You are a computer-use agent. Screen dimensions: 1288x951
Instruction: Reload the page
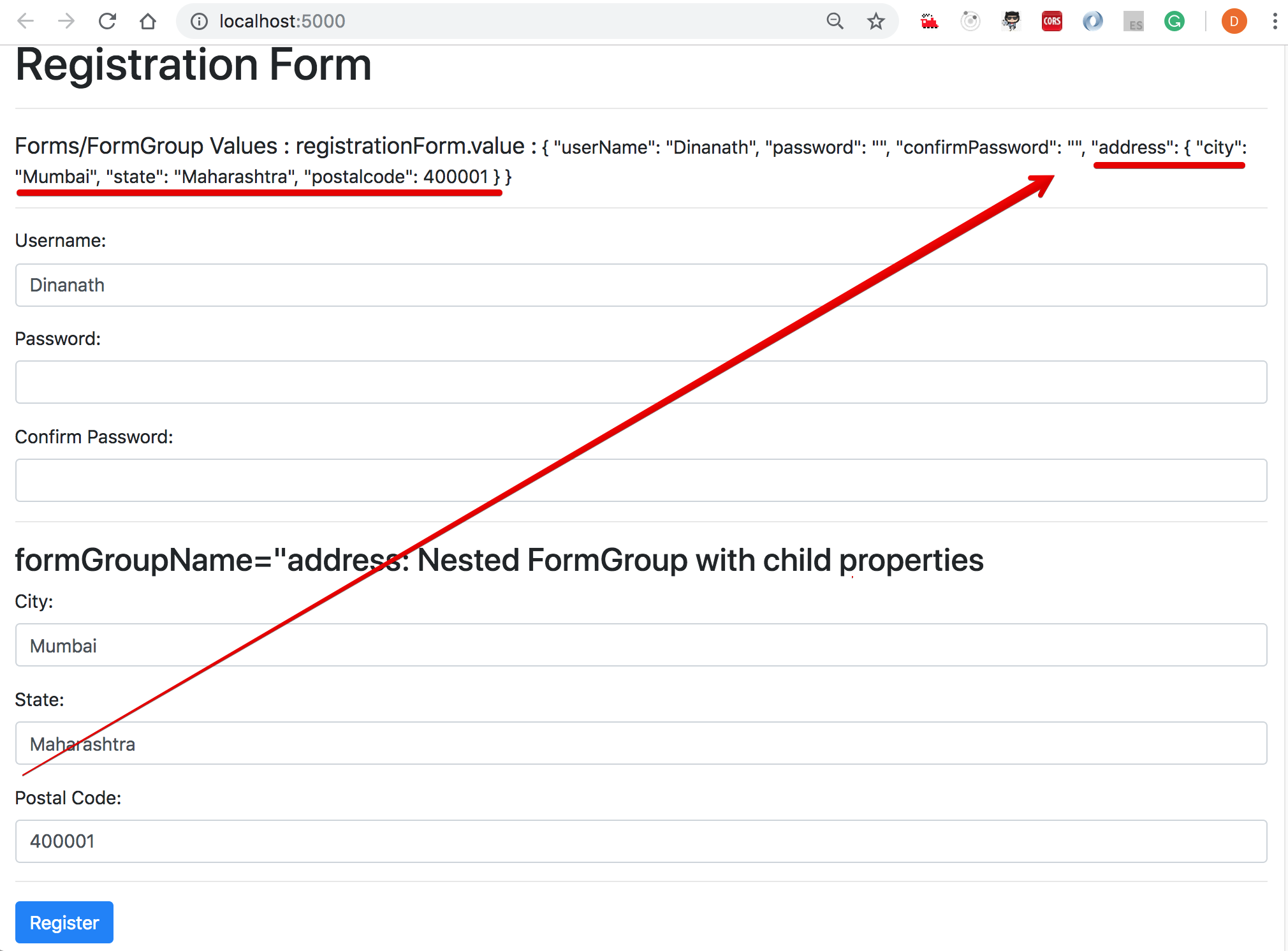click(107, 22)
